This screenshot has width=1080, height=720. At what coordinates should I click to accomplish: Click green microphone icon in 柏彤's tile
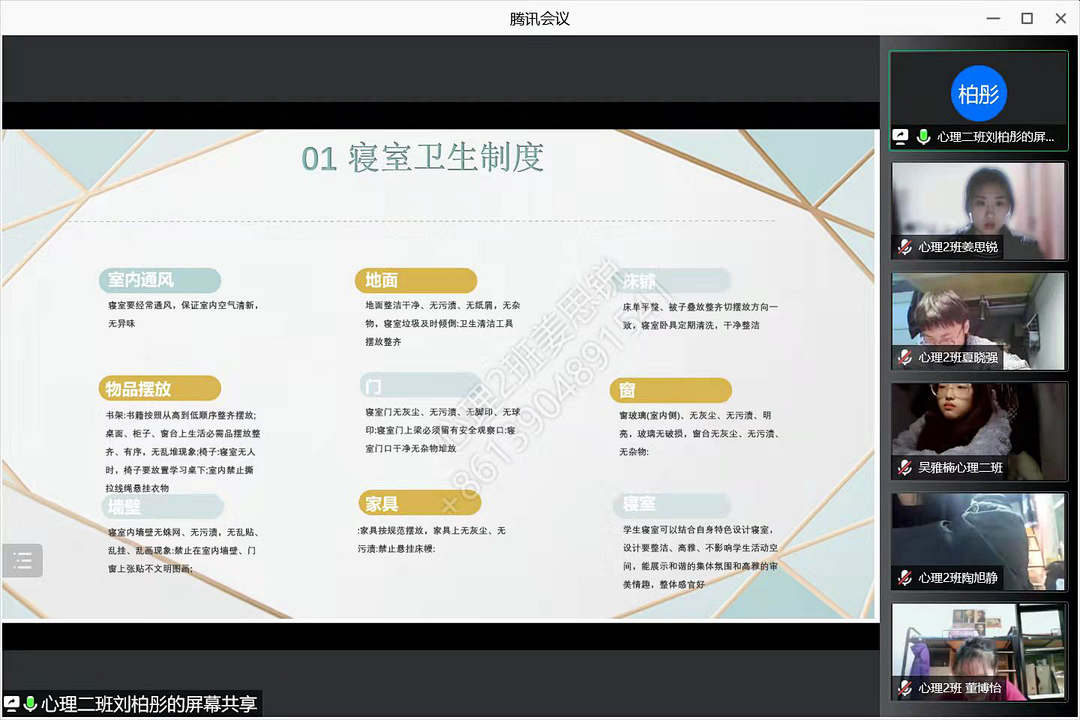click(923, 137)
